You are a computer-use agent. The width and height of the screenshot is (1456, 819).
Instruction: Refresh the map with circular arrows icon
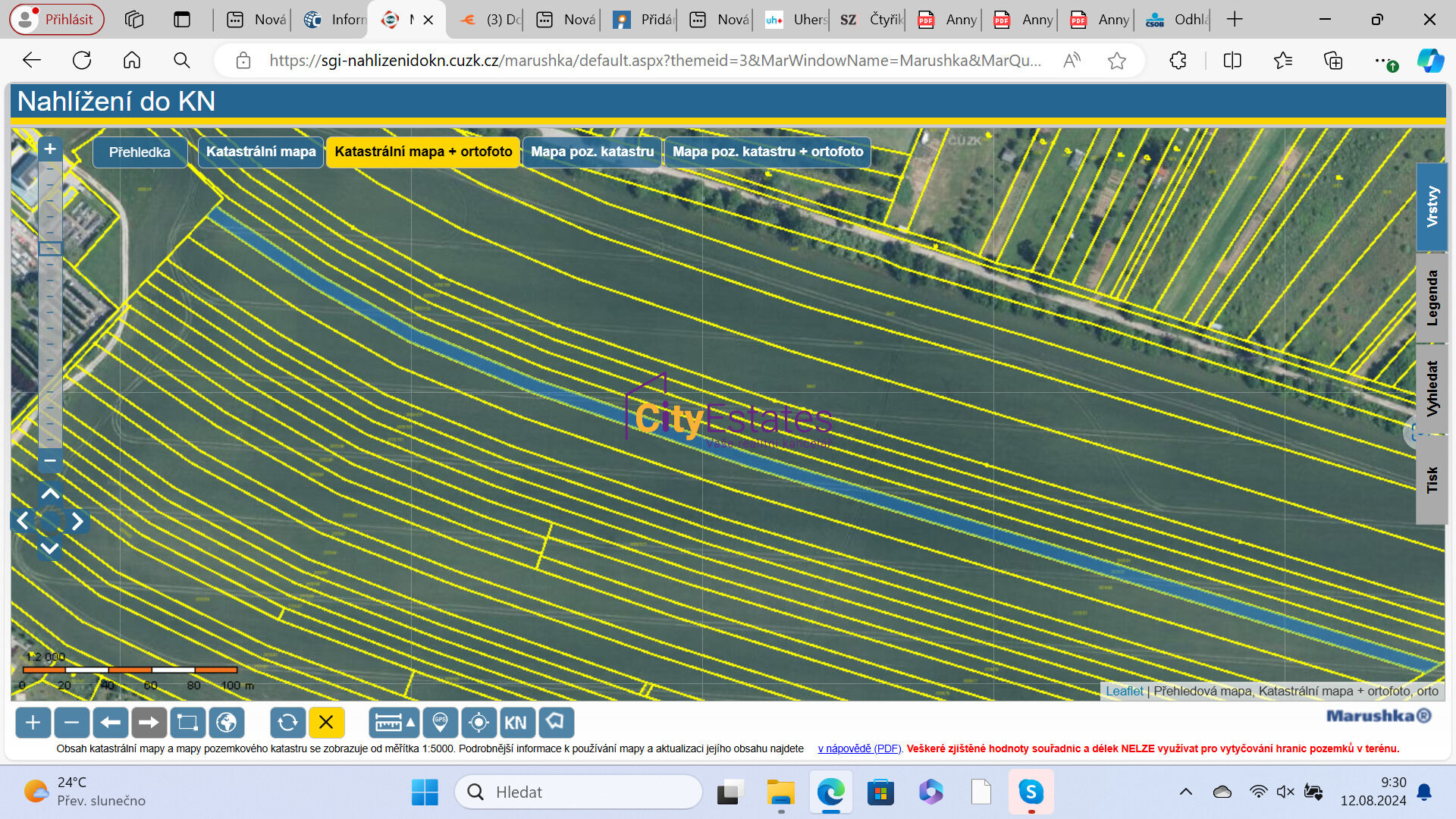287,723
